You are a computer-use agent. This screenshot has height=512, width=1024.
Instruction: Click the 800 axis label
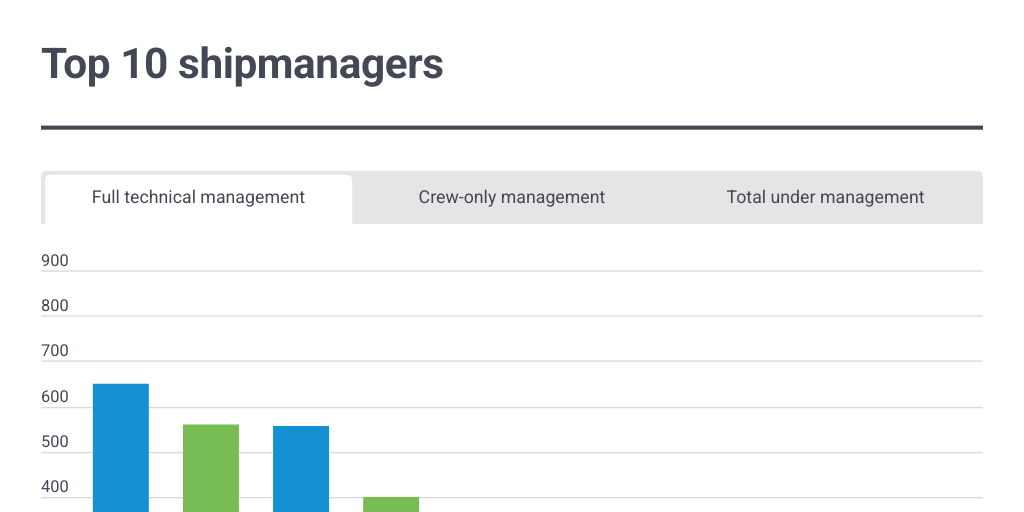pos(55,306)
